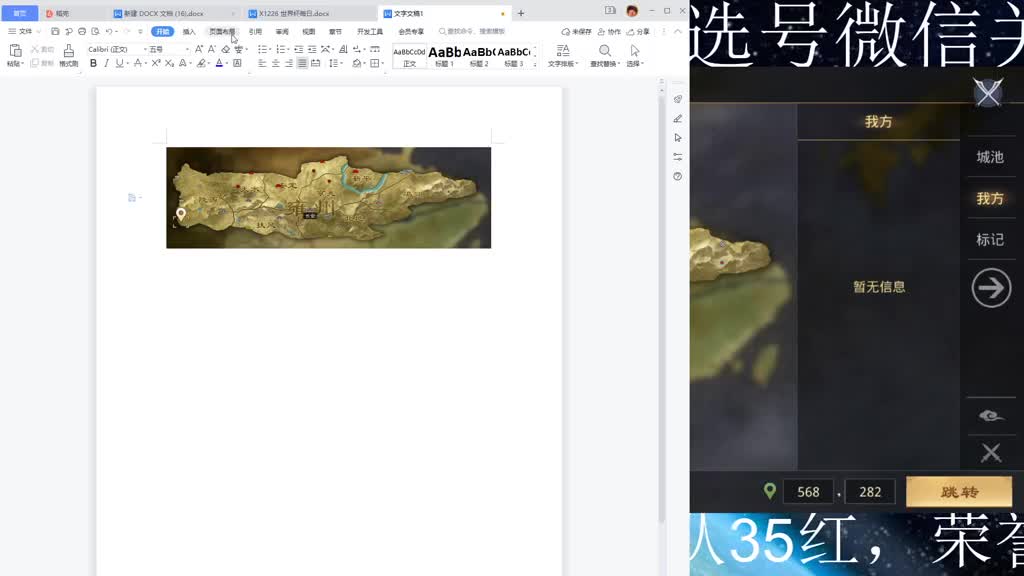Screen dimensions: 1024x576
Task: Click the 跳转 jump button in game
Action: pos(959,492)
